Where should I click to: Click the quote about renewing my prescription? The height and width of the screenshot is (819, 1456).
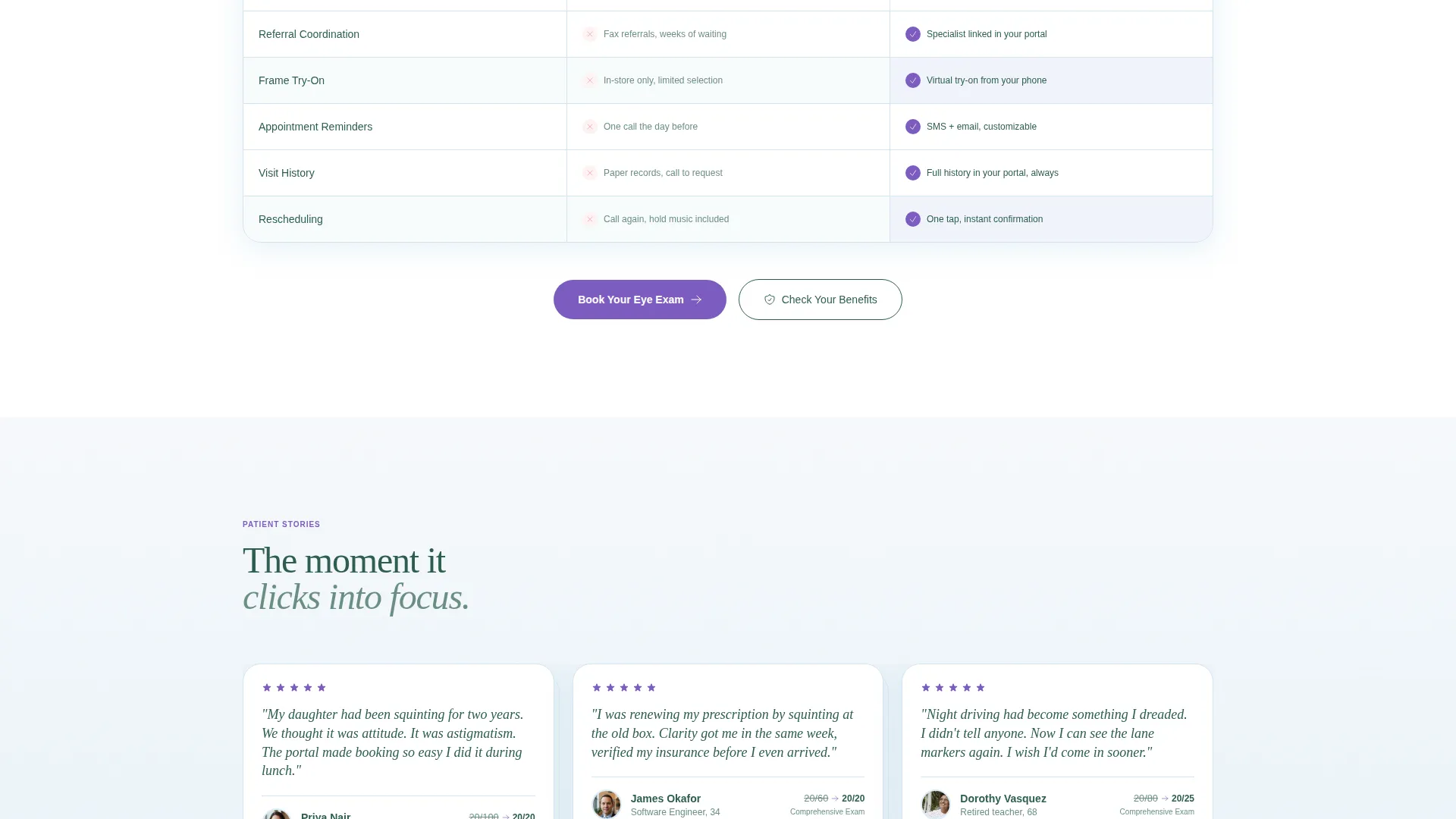tap(722, 733)
